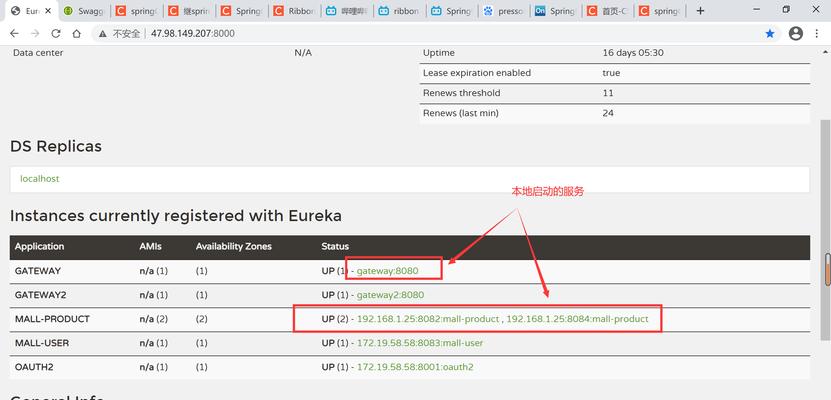Screen dimensions: 831x400
Task: Open a new browser tab
Action: pos(700,11)
